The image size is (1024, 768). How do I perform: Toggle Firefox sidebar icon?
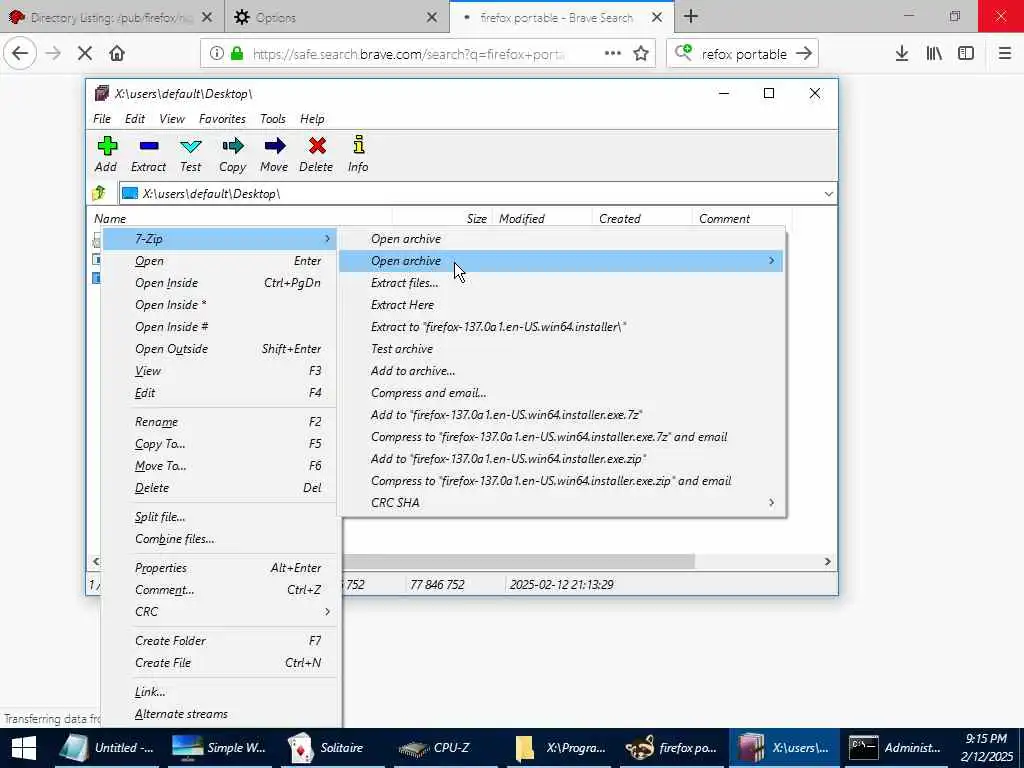click(966, 54)
